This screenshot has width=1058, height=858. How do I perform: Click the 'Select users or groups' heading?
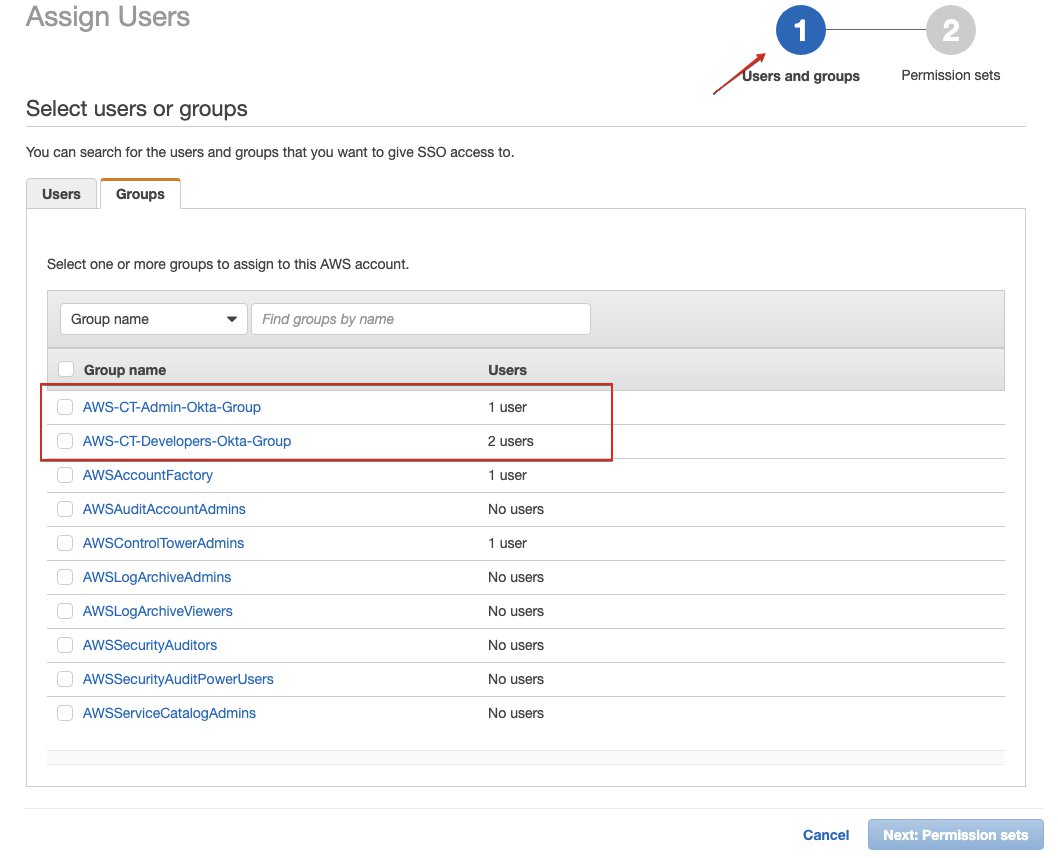137,109
